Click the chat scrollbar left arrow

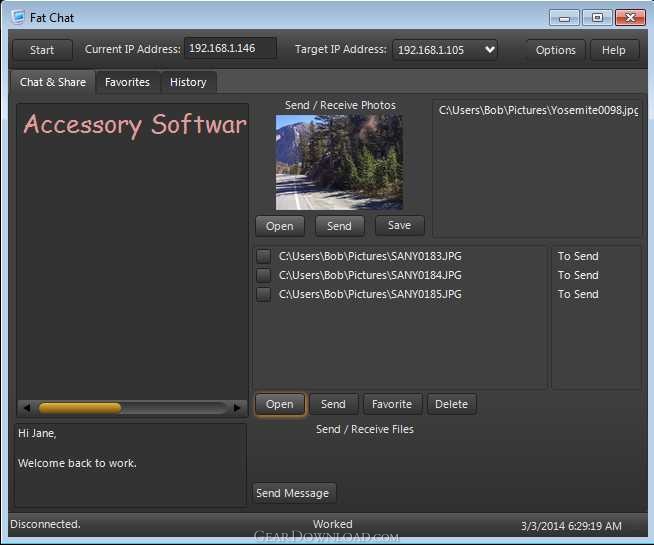click(x=27, y=408)
